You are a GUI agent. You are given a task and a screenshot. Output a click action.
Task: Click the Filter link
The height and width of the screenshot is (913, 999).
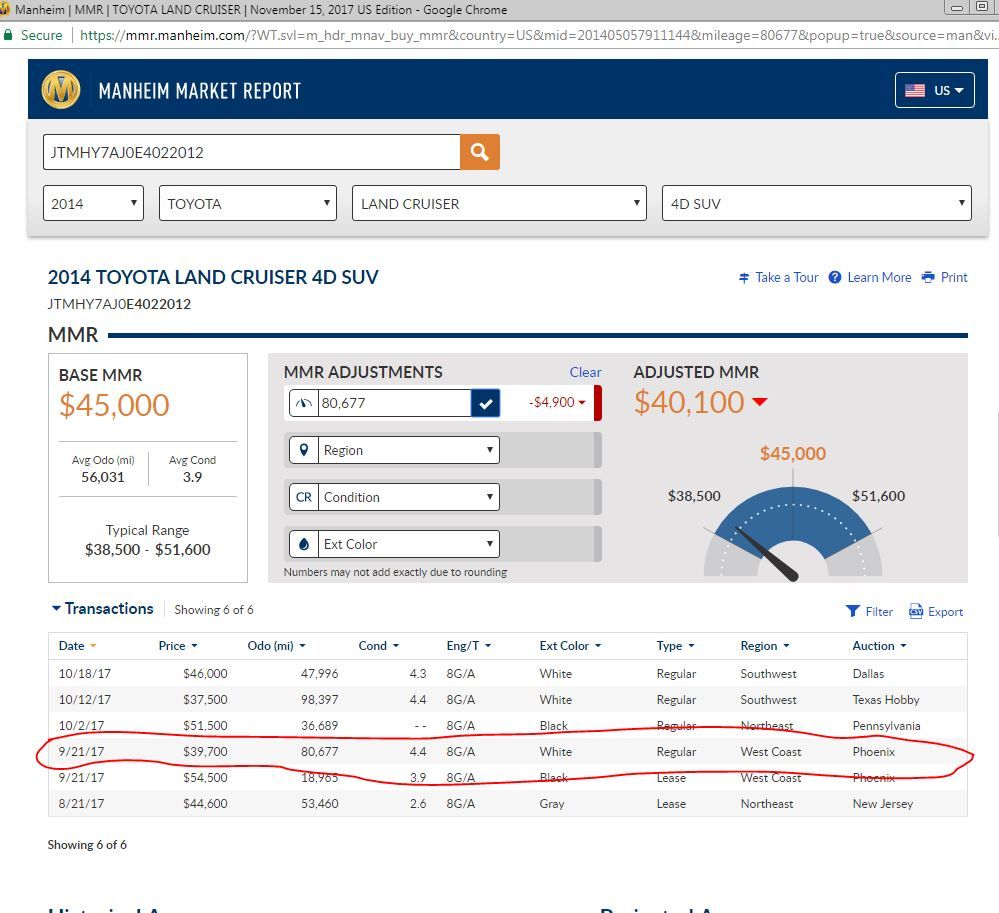[x=879, y=612]
